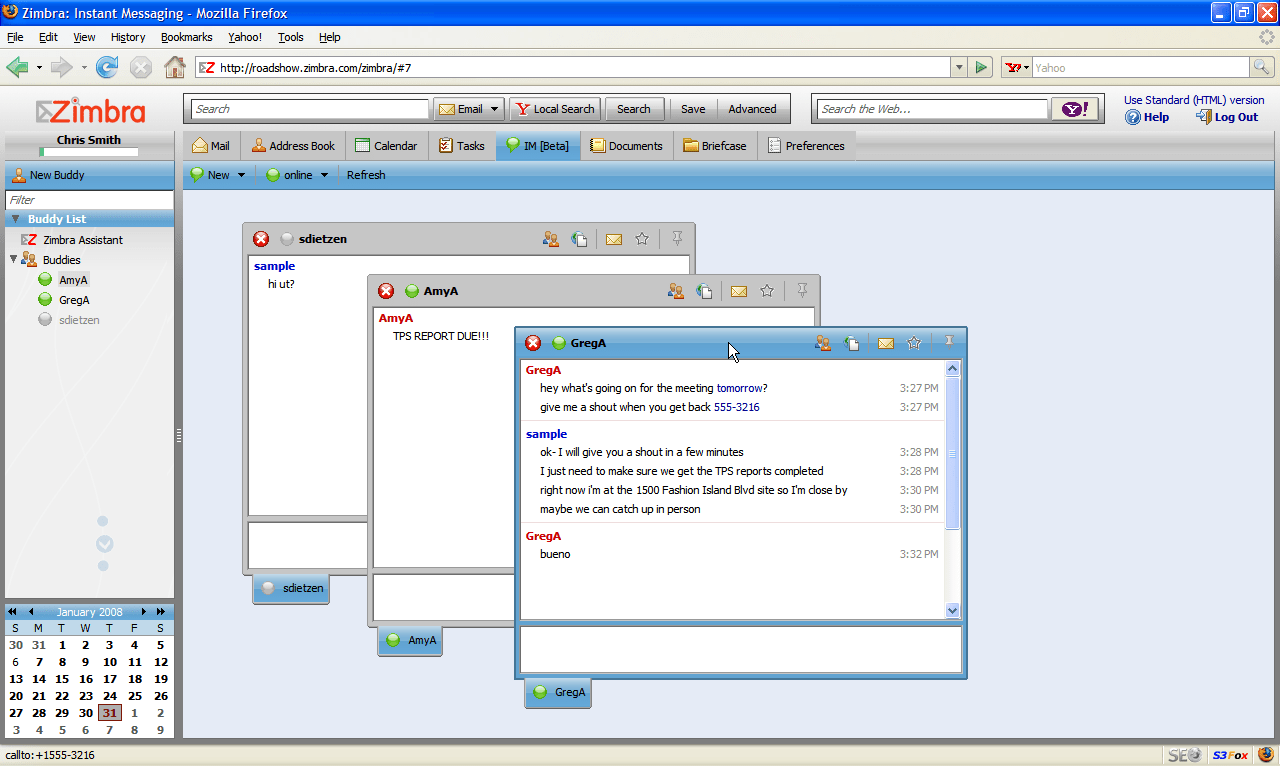The width and height of the screenshot is (1280, 766).
Task: Click Chris Smith's quota bar
Action: (89, 153)
